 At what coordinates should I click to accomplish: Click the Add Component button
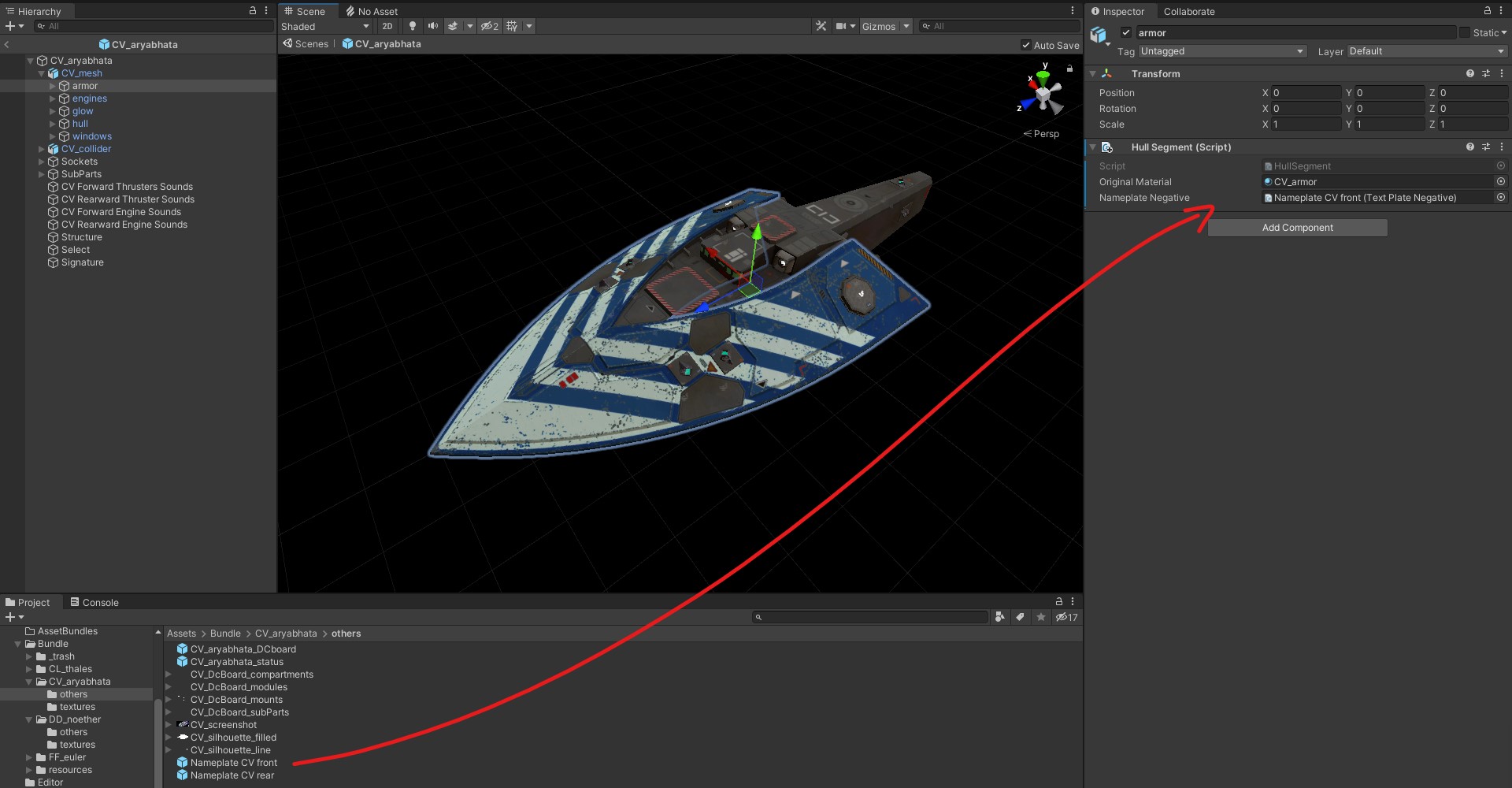[1297, 228]
